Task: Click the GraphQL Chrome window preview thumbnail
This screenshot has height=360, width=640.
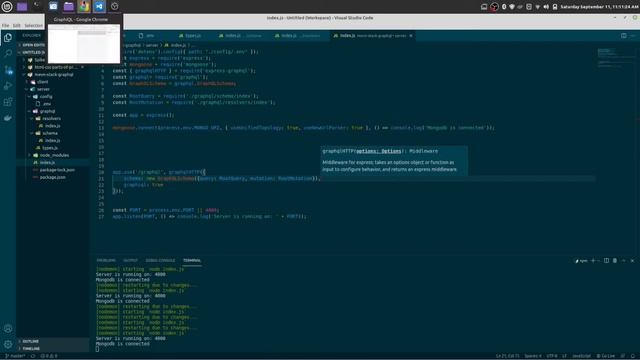Action: point(84,43)
